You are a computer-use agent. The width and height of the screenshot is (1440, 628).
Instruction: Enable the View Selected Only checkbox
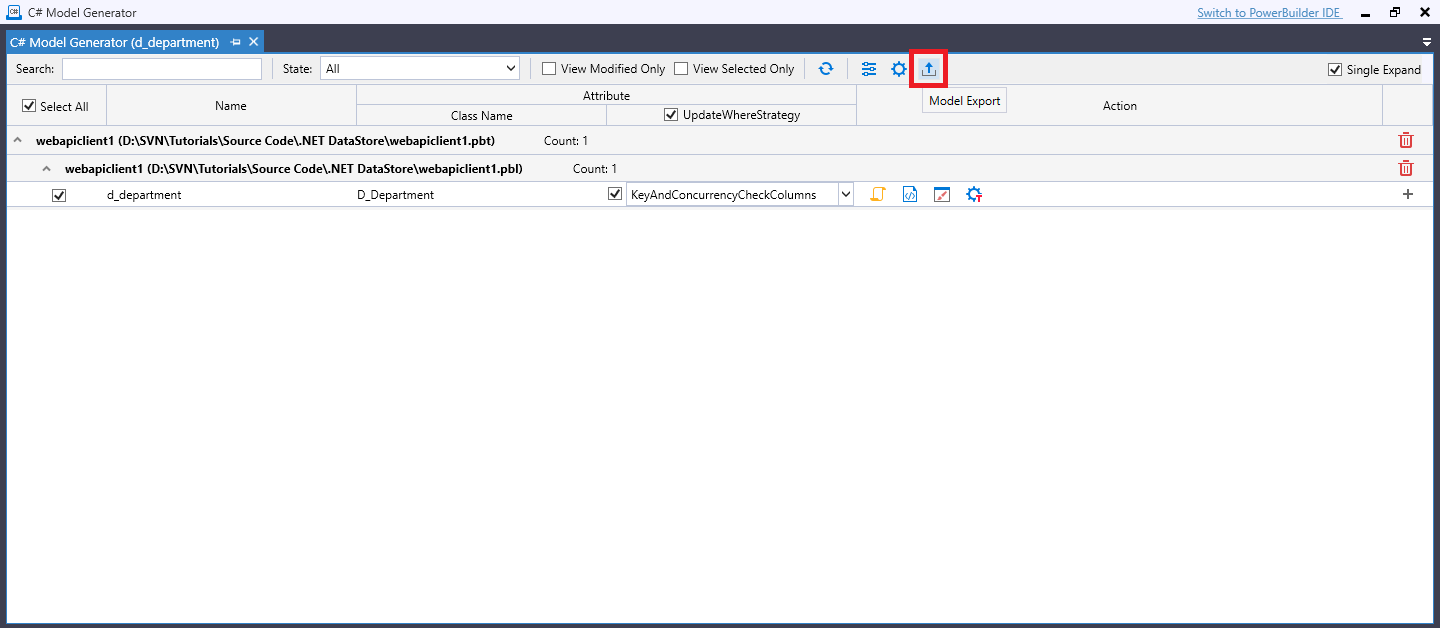coord(681,68)
